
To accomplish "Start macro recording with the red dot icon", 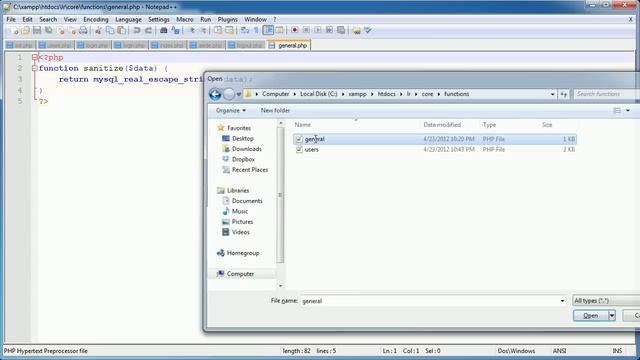I will click(x=294, y=30).
